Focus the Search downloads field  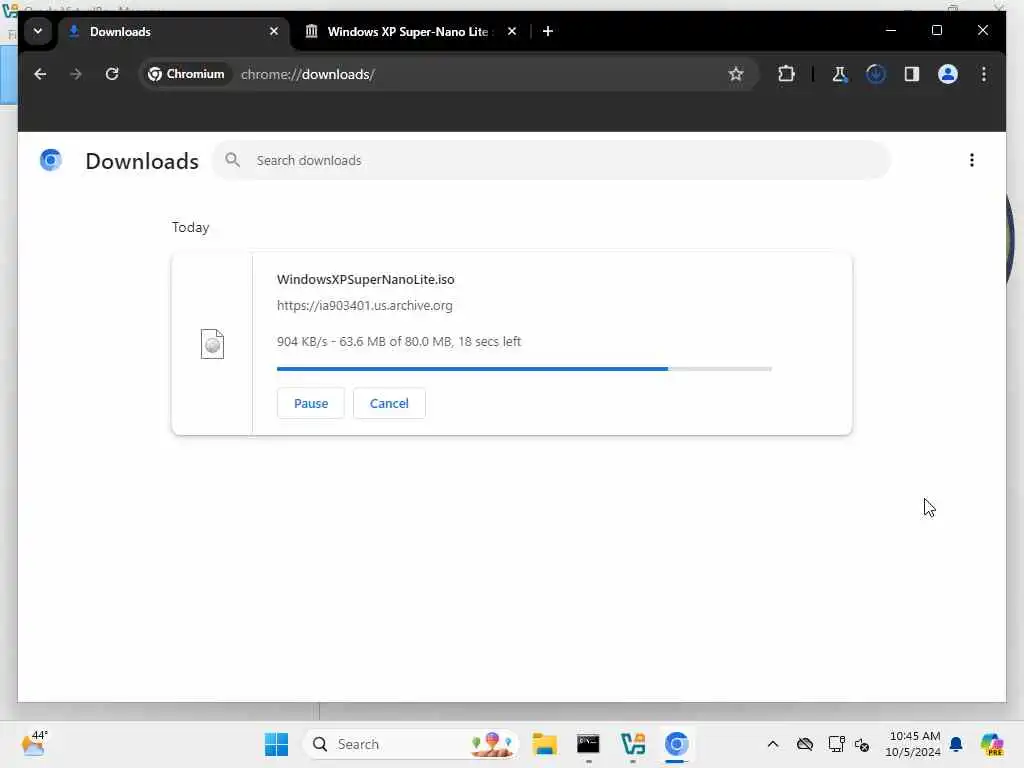coord(552,161)
